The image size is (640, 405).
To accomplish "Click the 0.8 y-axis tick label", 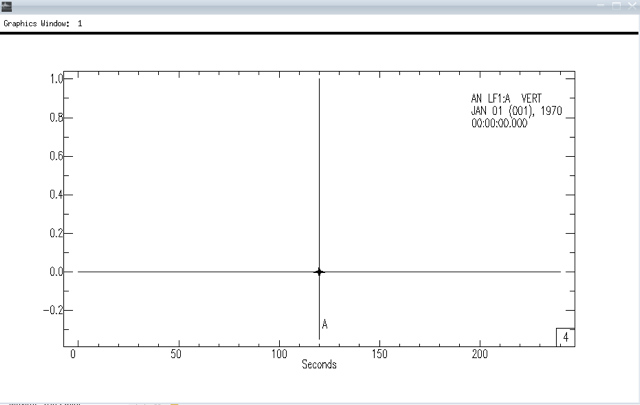I will (56, 118).
